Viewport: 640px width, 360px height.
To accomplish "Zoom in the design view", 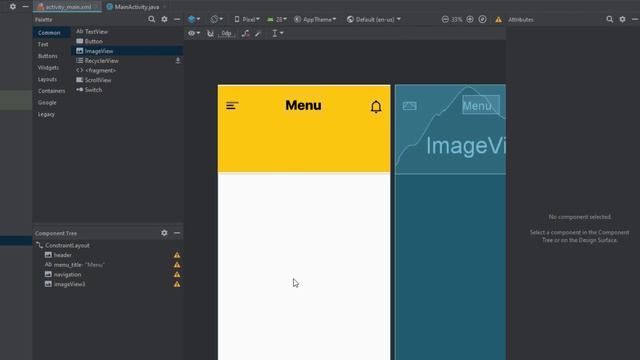I will click(470, 19).
